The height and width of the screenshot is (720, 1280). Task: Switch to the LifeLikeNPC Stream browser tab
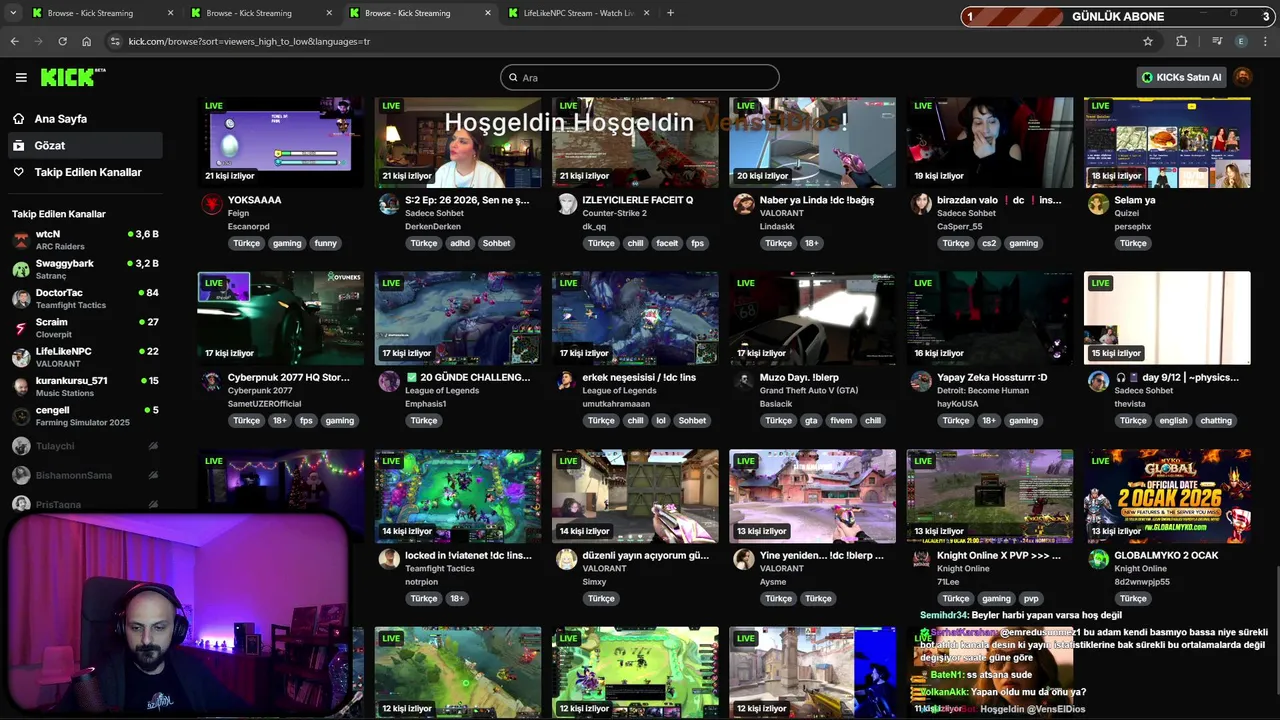[578, 13]
